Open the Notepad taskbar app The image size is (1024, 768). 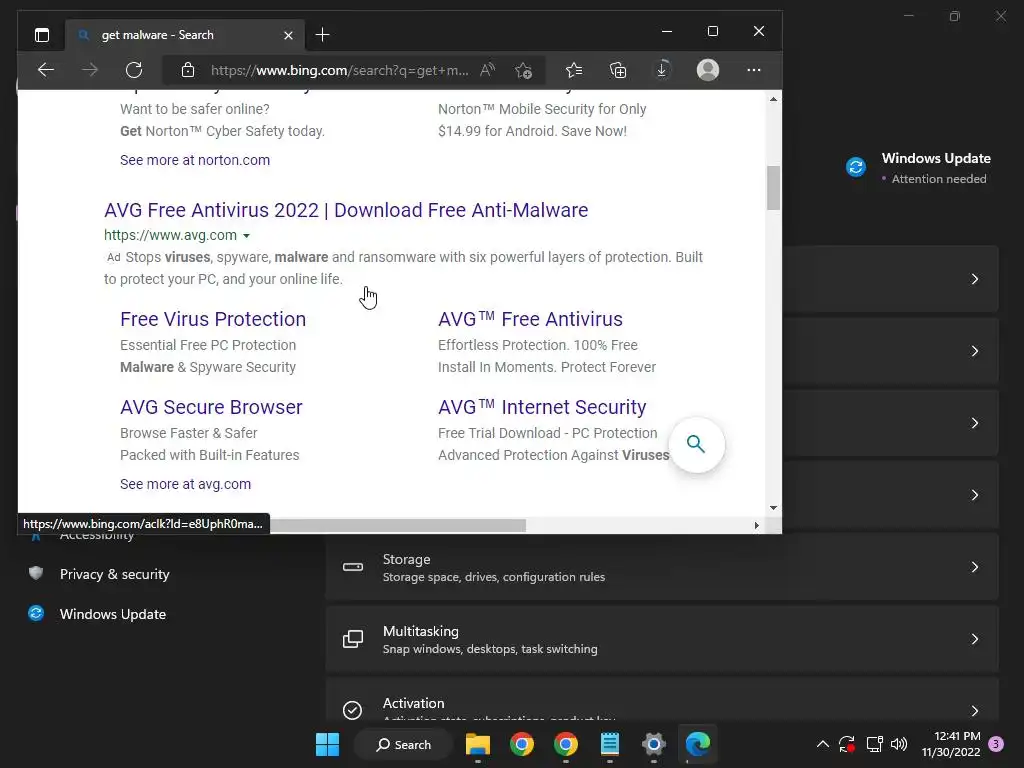[609, 744]
